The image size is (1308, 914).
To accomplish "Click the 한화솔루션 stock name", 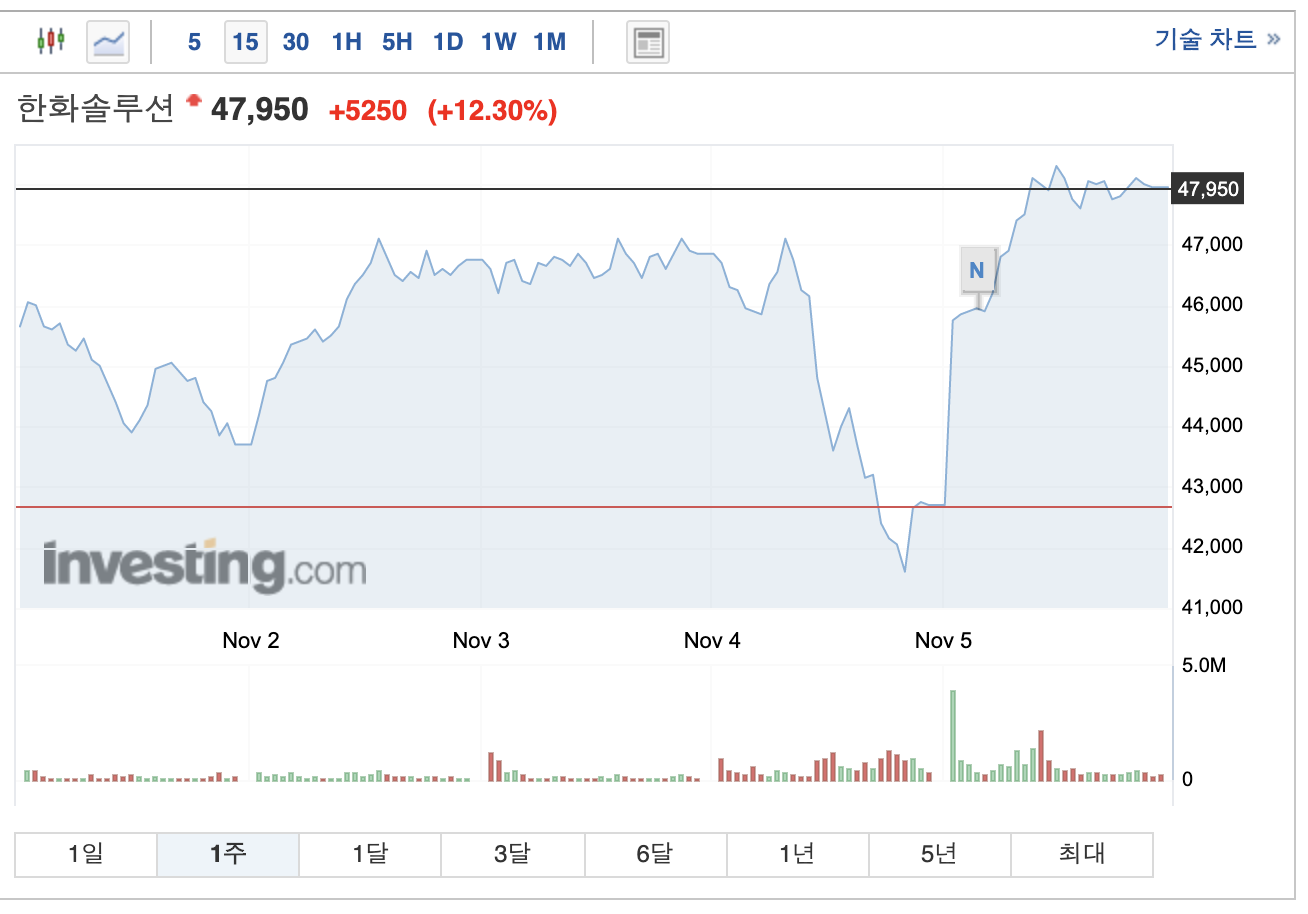I will click(96, 109).
